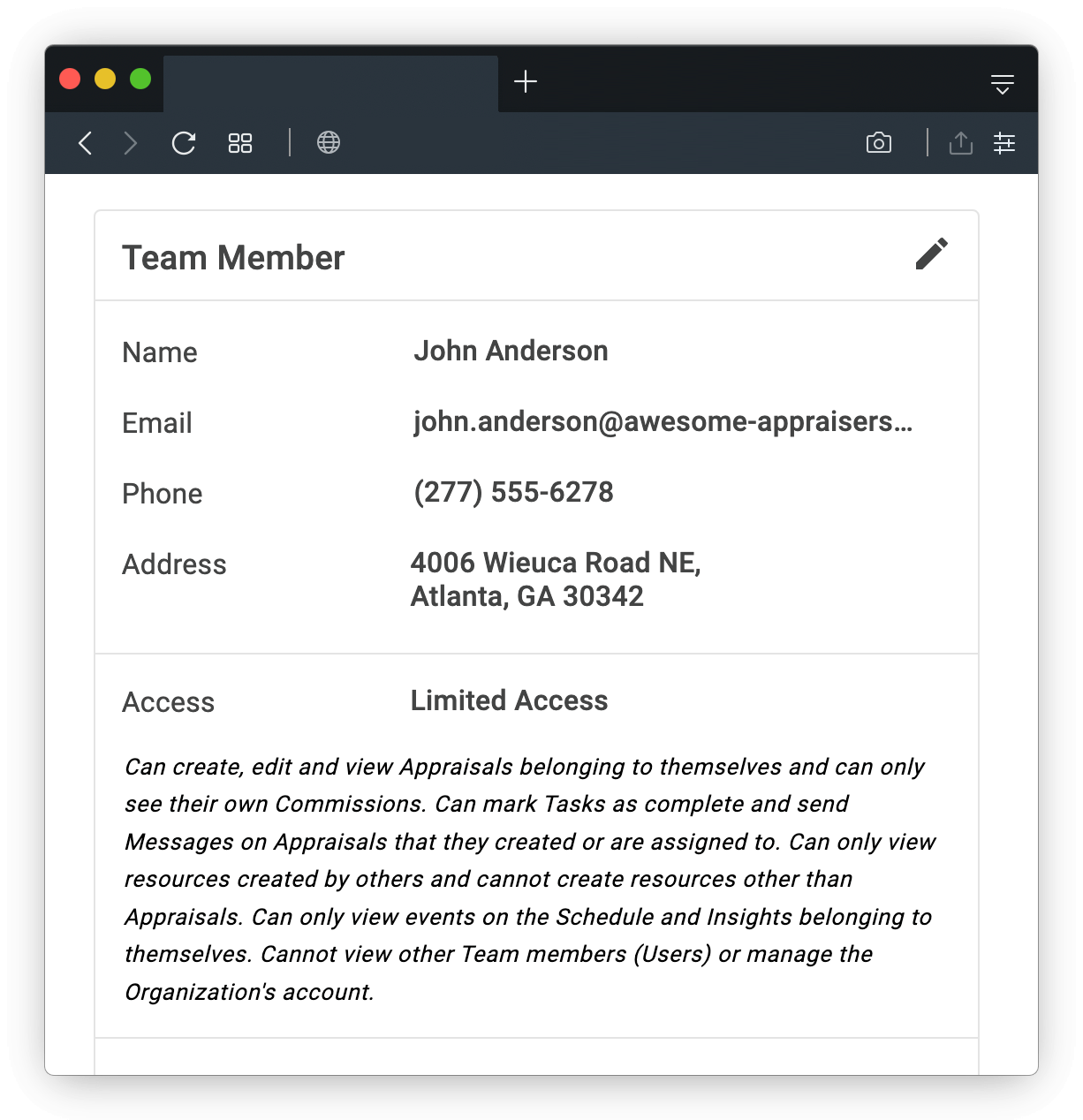Reload the current page

pos(184,142)
